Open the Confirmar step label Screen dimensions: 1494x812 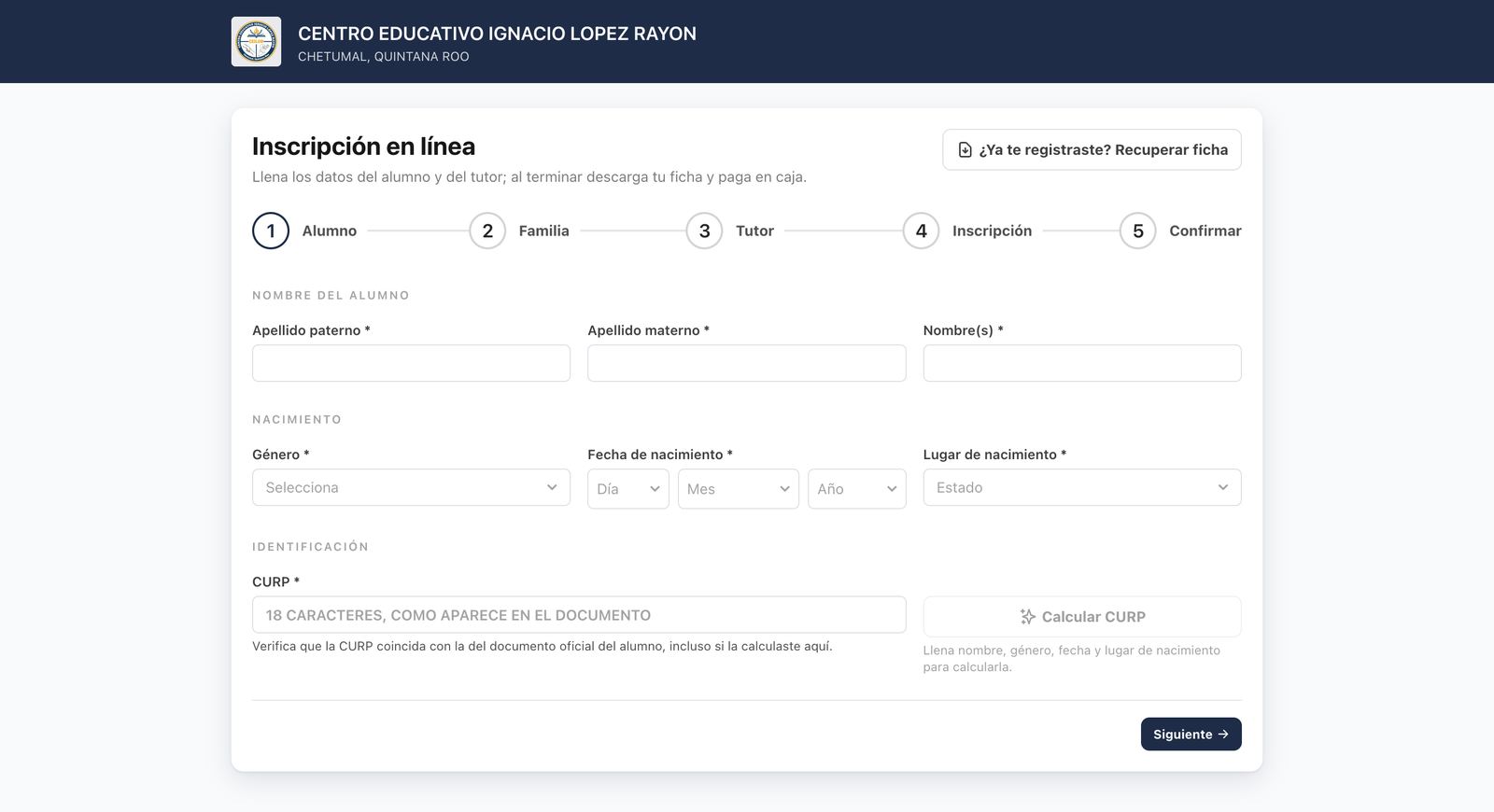pos(1205,231)
